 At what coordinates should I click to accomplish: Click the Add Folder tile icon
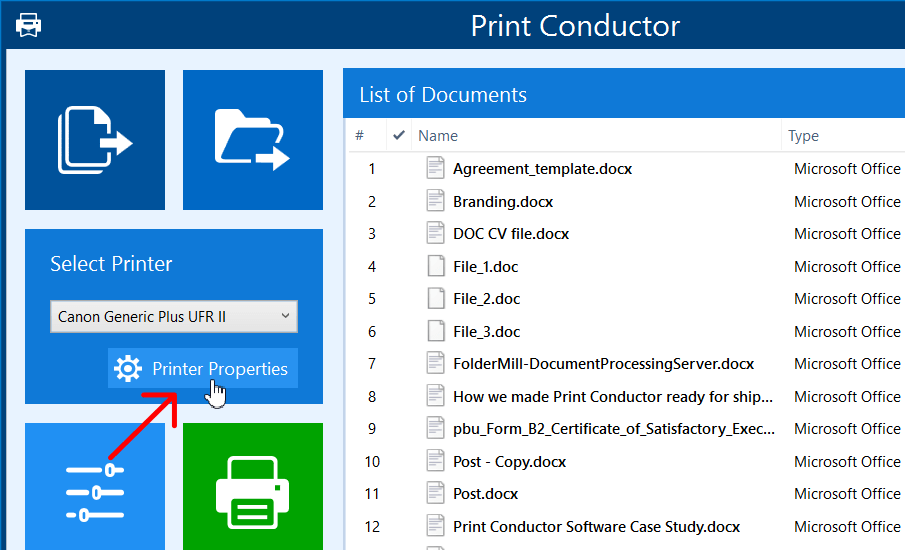pos(252,140)
